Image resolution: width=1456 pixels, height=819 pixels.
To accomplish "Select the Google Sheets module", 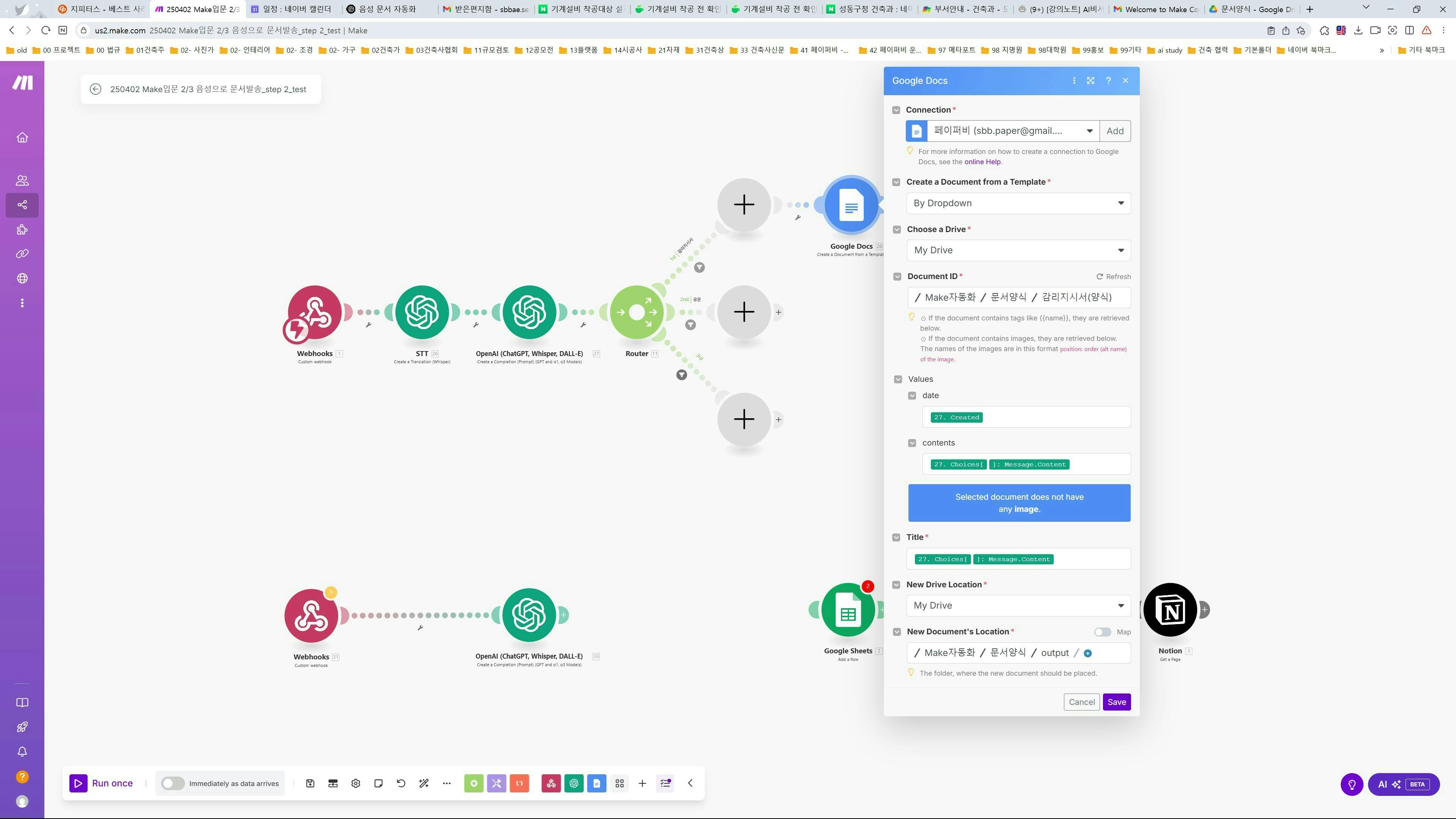I will click(x=847, y=610).
